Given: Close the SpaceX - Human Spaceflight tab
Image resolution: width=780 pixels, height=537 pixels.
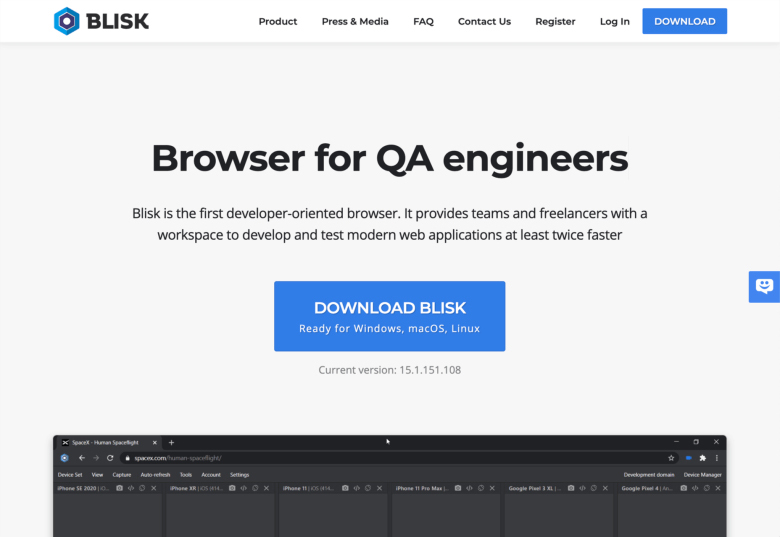Looking at the screenshot, I should click(155, 443).
